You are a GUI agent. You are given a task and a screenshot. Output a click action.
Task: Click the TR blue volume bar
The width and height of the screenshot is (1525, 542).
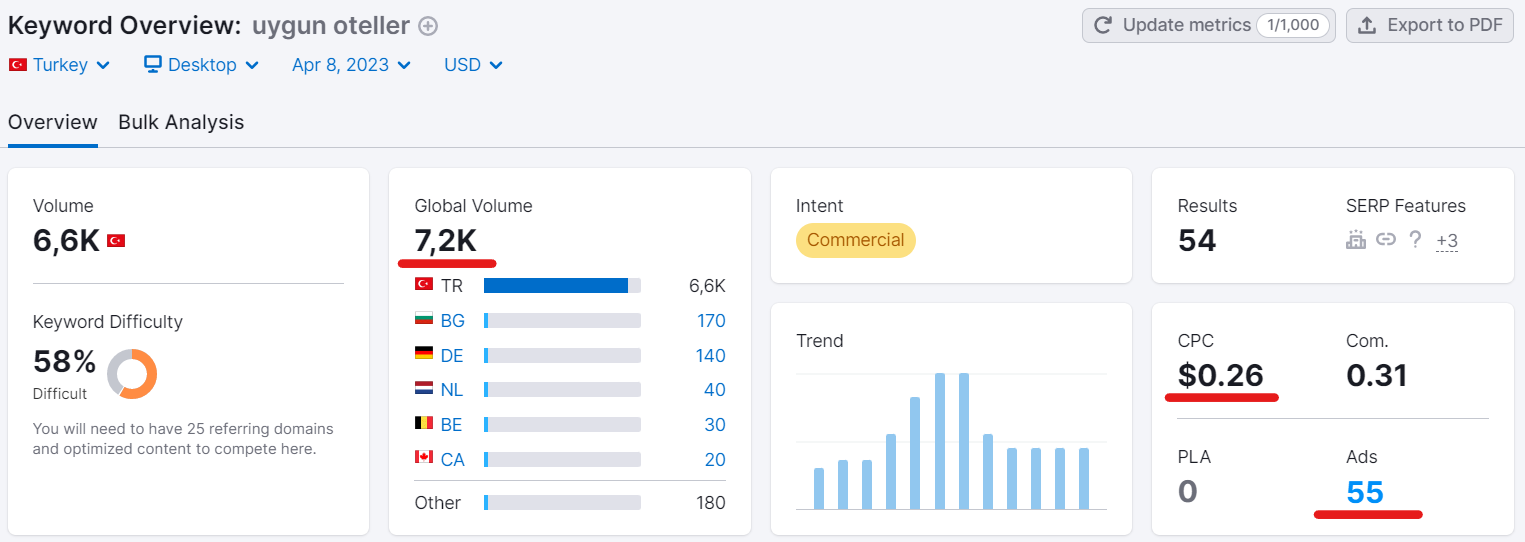tap(556, 286)
